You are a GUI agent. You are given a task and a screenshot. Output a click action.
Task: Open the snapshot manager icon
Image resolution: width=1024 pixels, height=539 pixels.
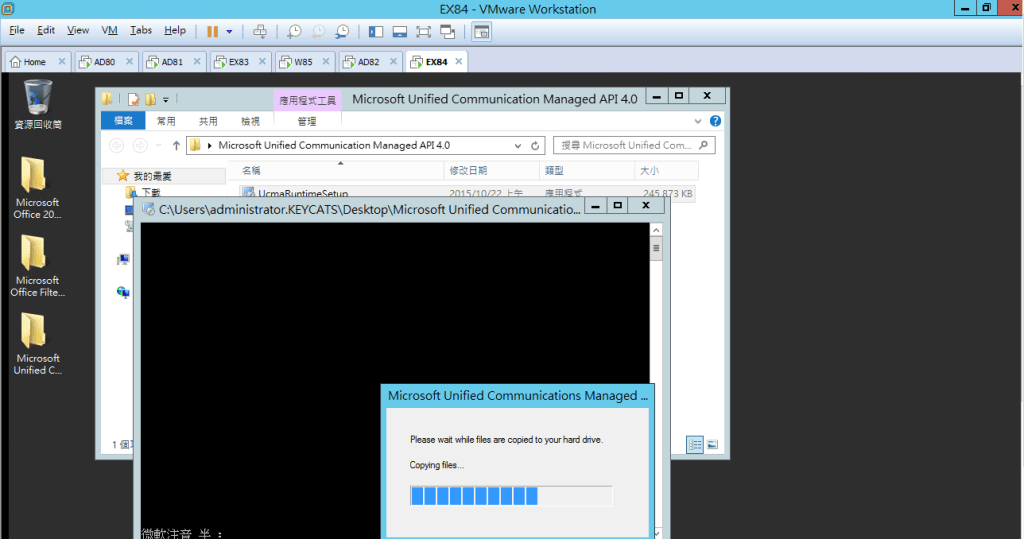[x=343, y=31]
